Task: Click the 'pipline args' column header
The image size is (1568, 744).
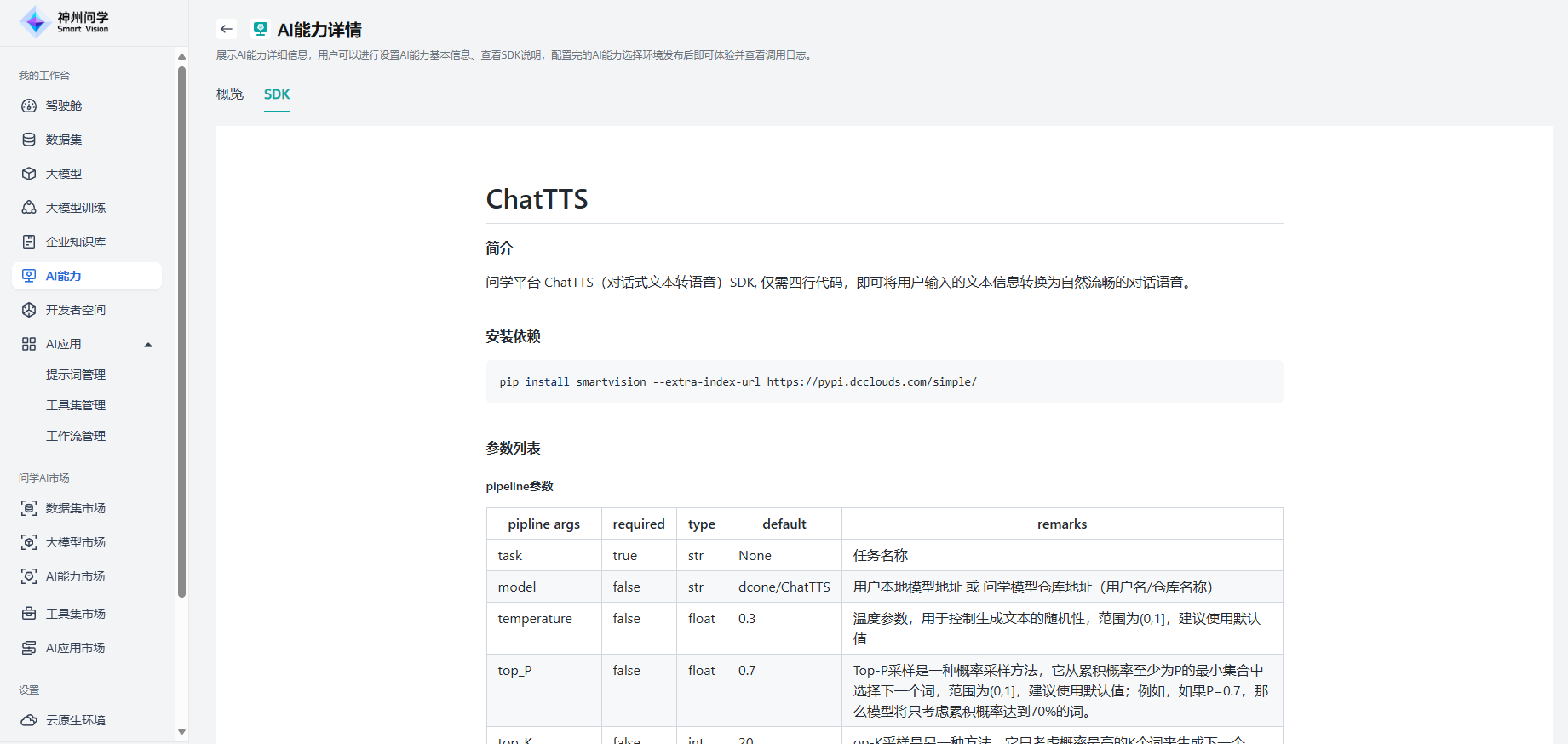Action: [x=543, y=524]
